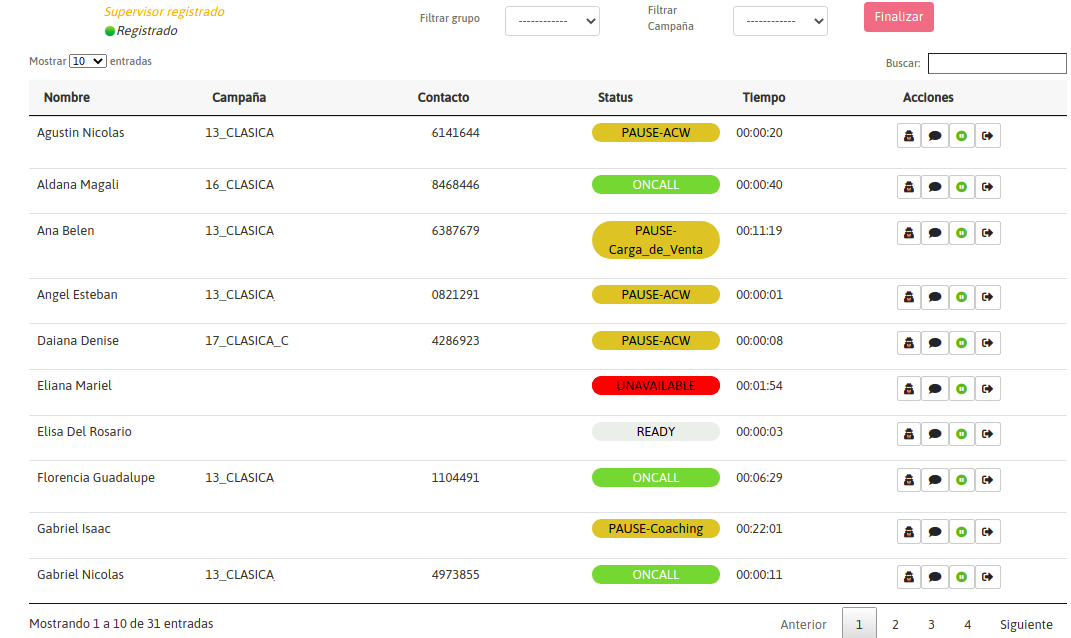
Task: Click green pause icon for Gabriel Isaac
Action: click(961, 531)
